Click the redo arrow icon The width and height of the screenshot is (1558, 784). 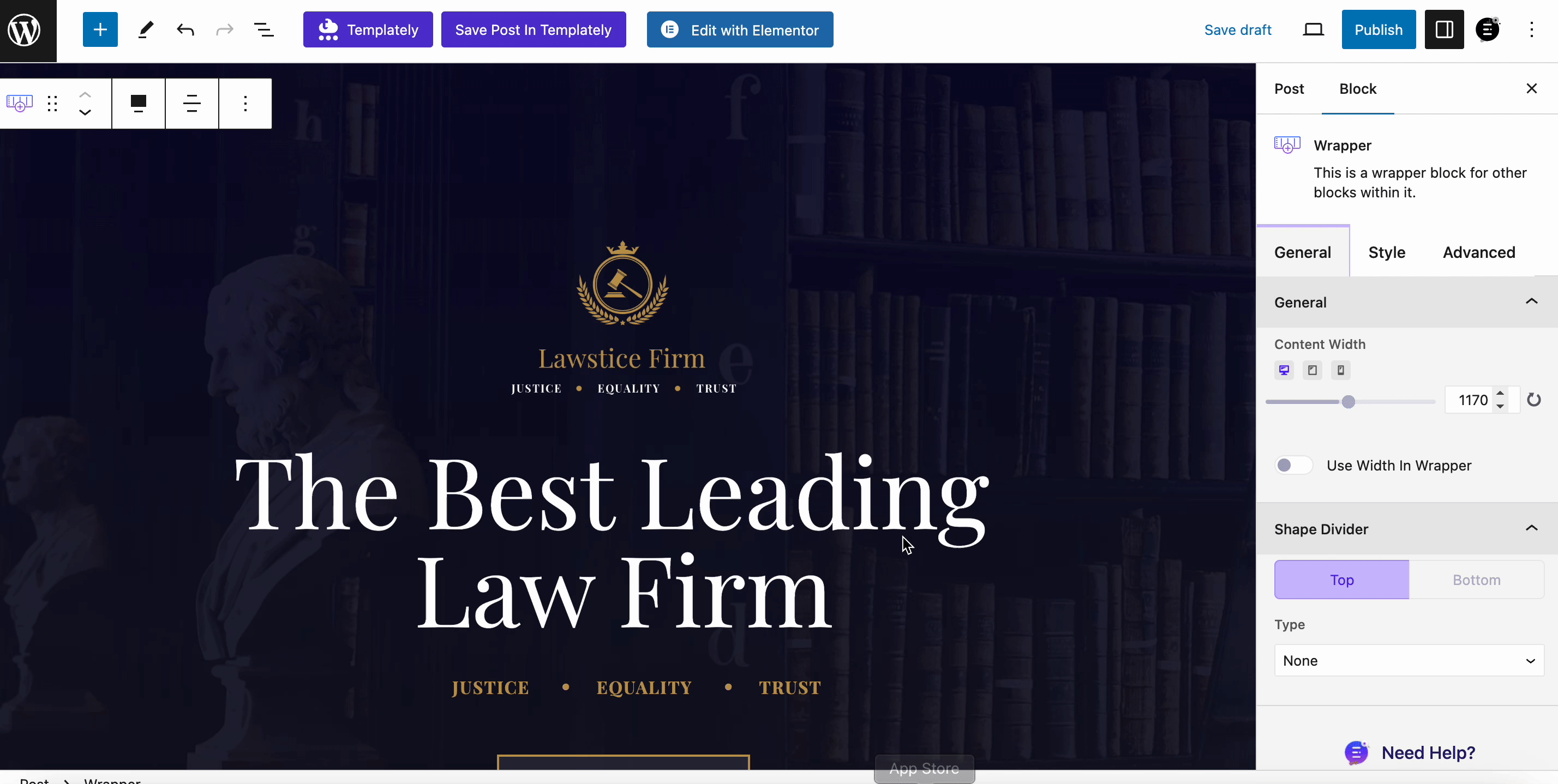pyautogui.click(x=223, y=30)
